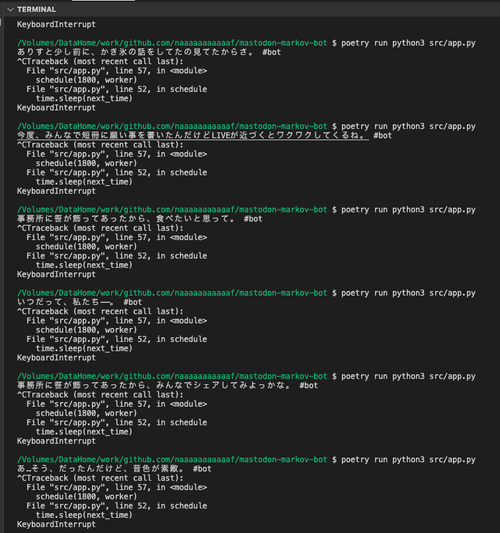Click schedule(1800, worker) under the 食べたいと思って traceback
Viewport: 500px width, 533px height.
click(86, 247)
